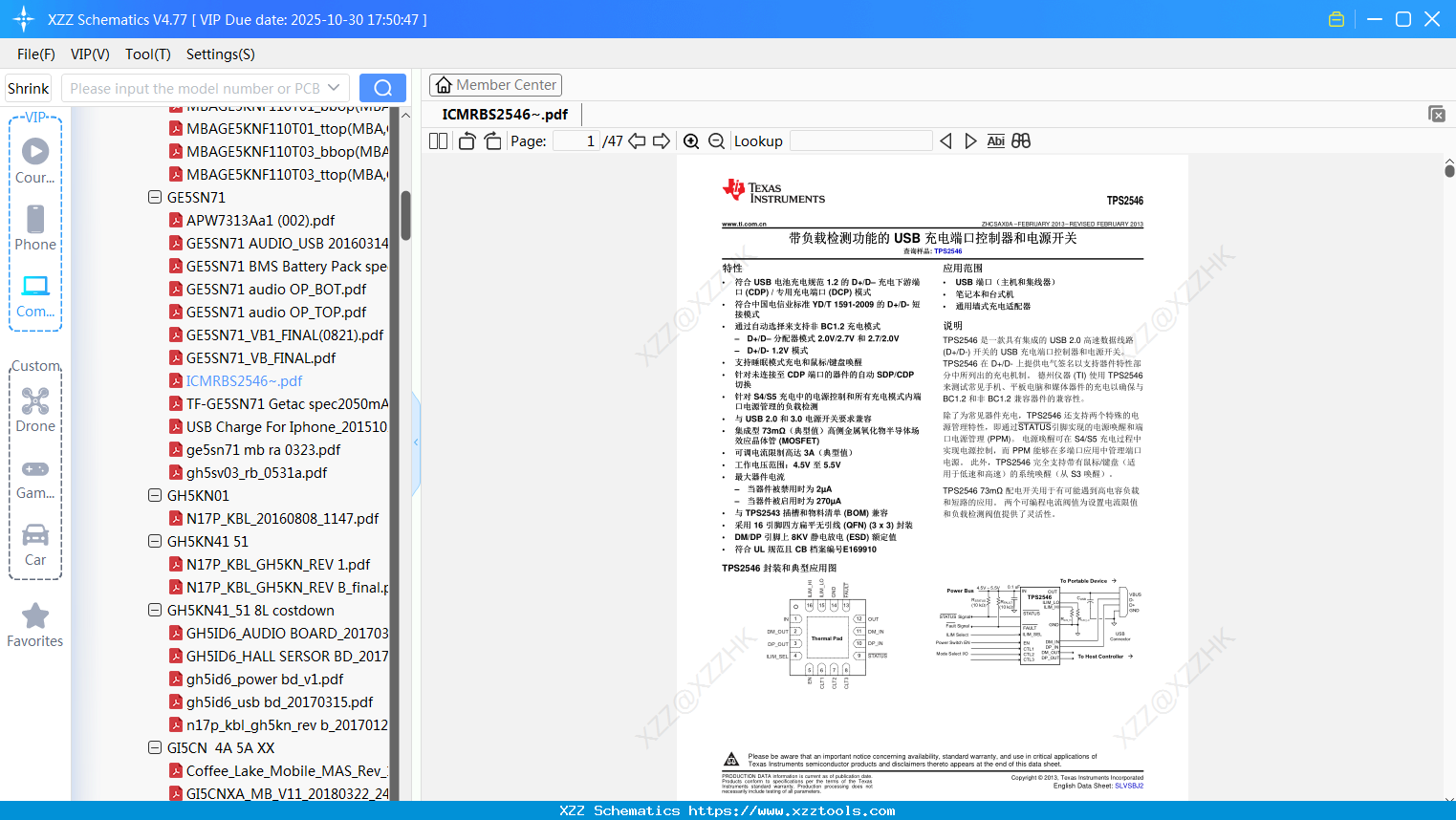Click the PDF viewer vertical scrollbar thumb
The width and height of the screenshot is (1456, 820).
tap(1449, 170)
